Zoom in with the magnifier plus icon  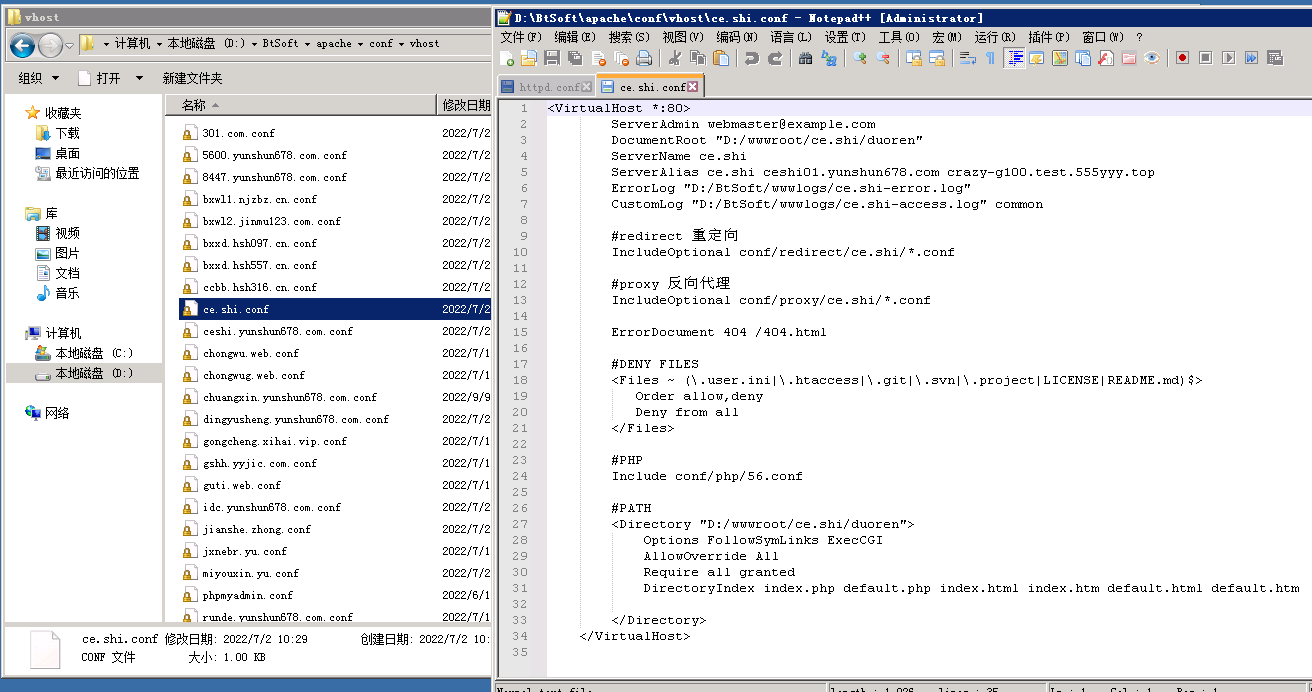859,58
